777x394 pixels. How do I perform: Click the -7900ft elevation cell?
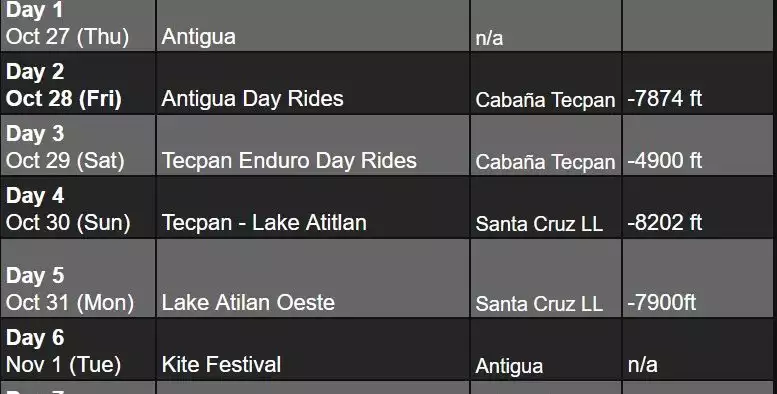click(698, 278)
